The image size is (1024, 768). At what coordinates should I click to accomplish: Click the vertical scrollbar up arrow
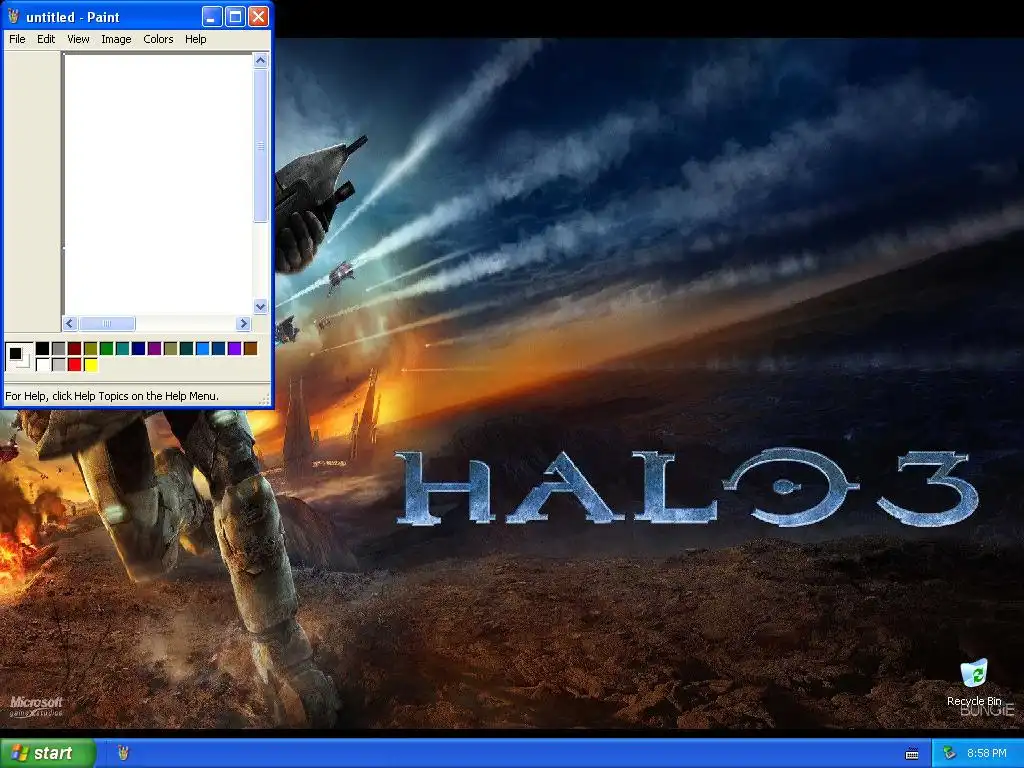(x=261, y=61)
